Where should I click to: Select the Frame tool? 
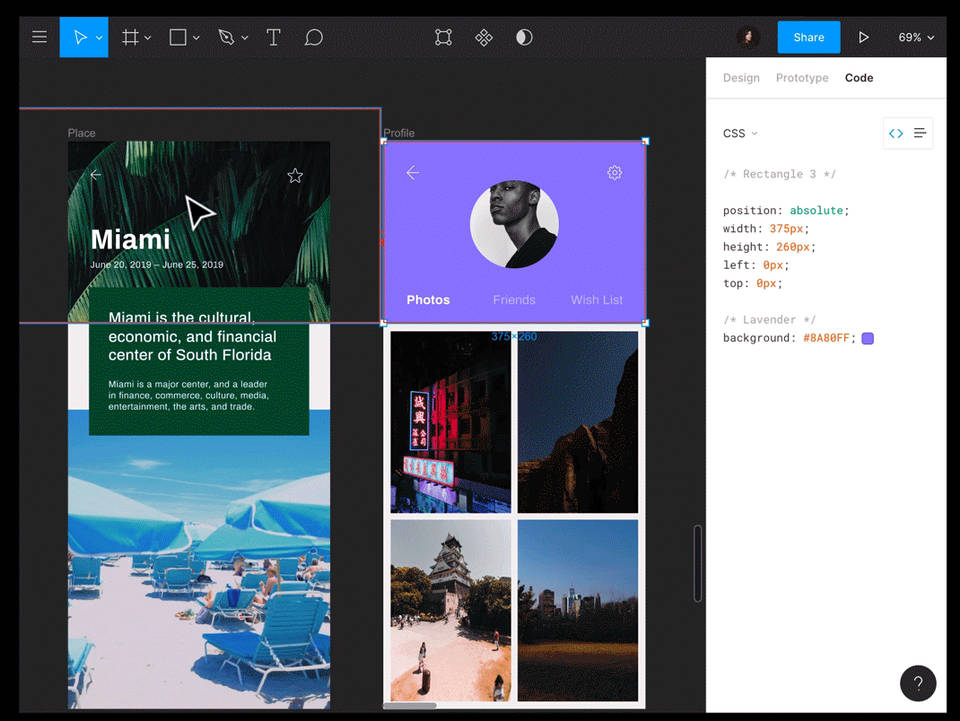130,37
